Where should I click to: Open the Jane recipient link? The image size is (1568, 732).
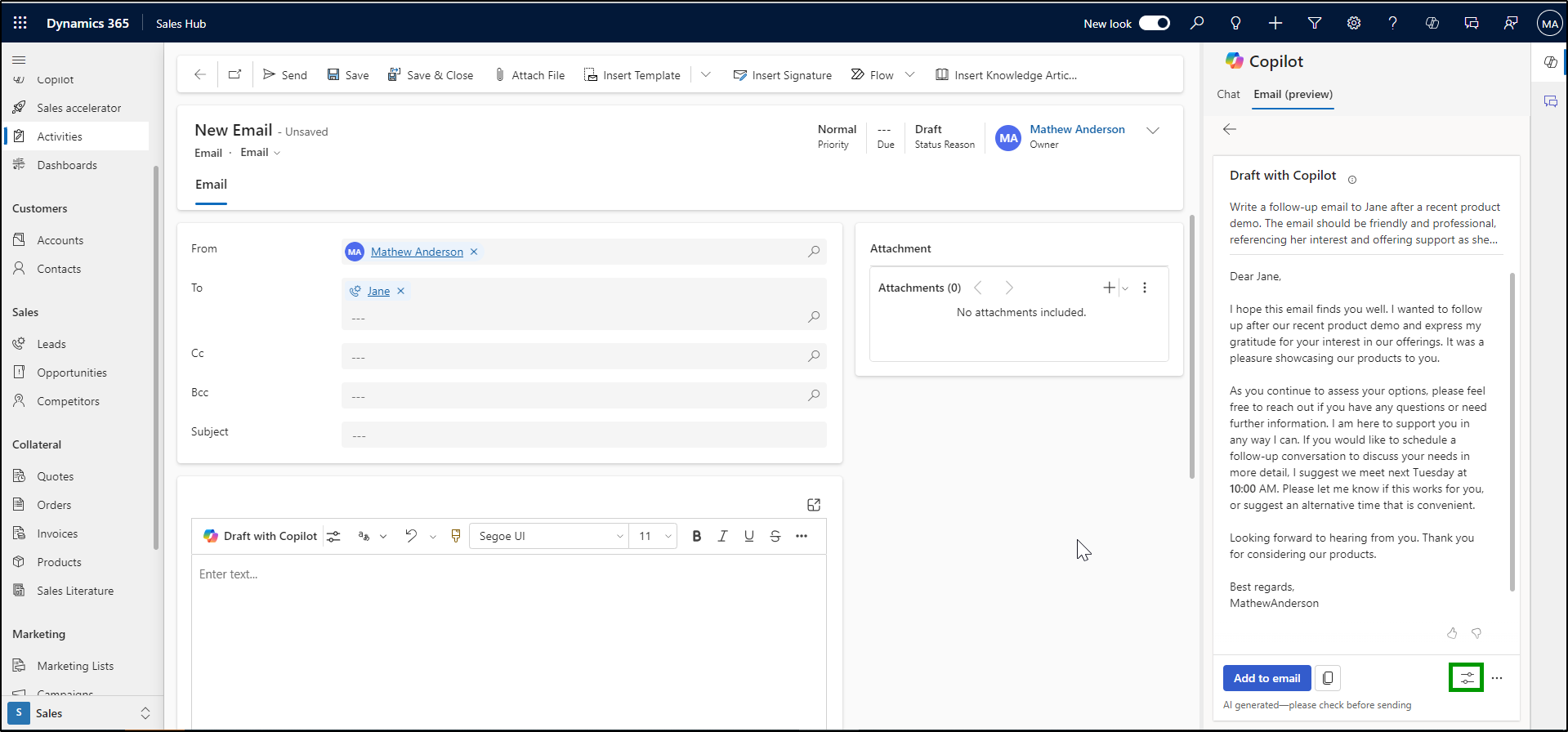tap(378, 291)
